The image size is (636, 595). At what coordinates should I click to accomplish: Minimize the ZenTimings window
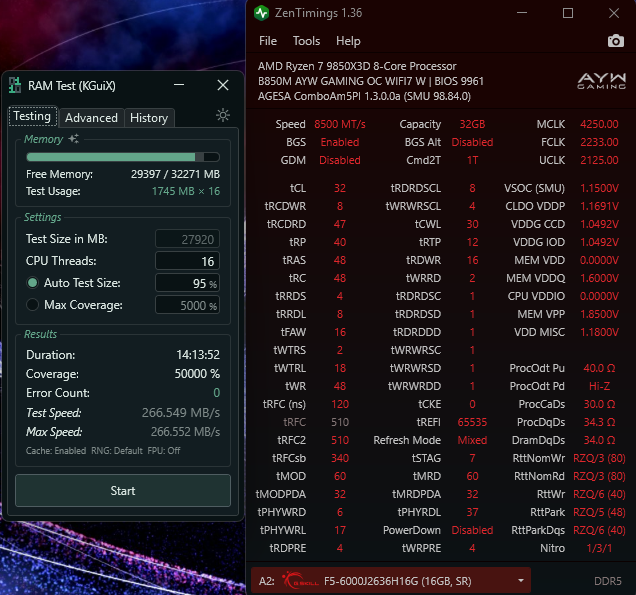coord(522,13)
